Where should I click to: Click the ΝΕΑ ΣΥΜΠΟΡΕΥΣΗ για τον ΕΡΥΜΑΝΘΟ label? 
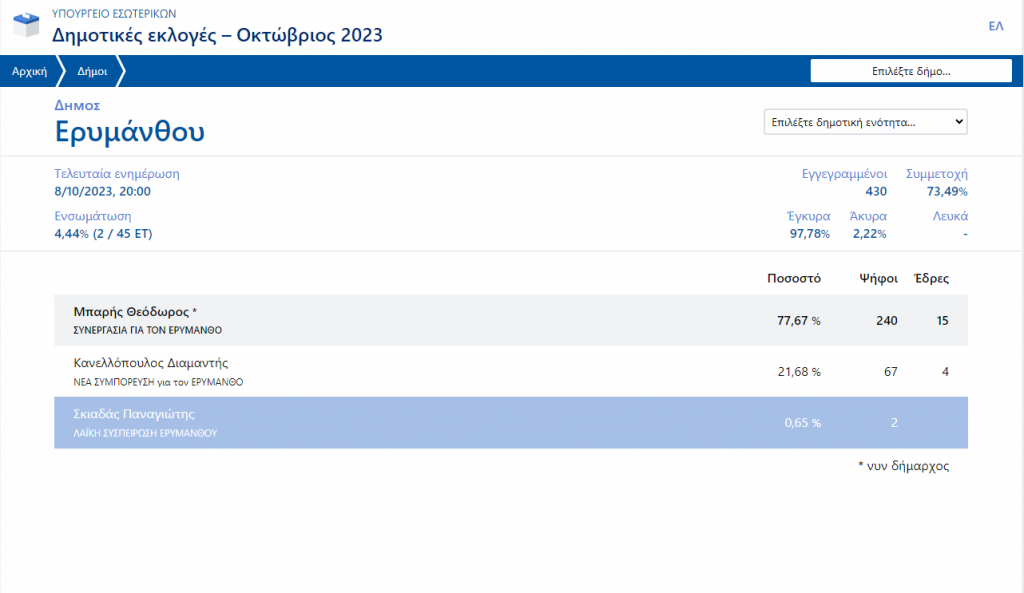coord(158,382)
